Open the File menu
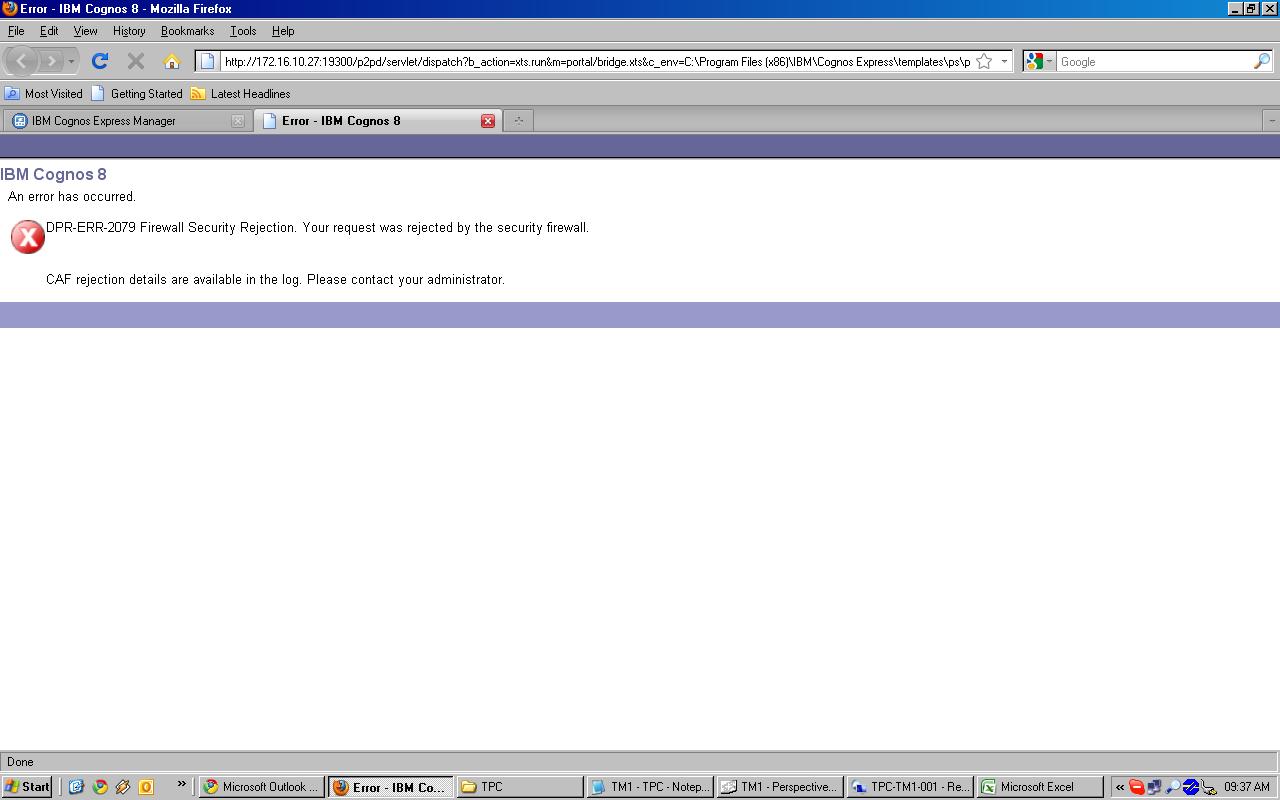The height and width of the screenshot is (800, 1280). (x=16, y=31)
